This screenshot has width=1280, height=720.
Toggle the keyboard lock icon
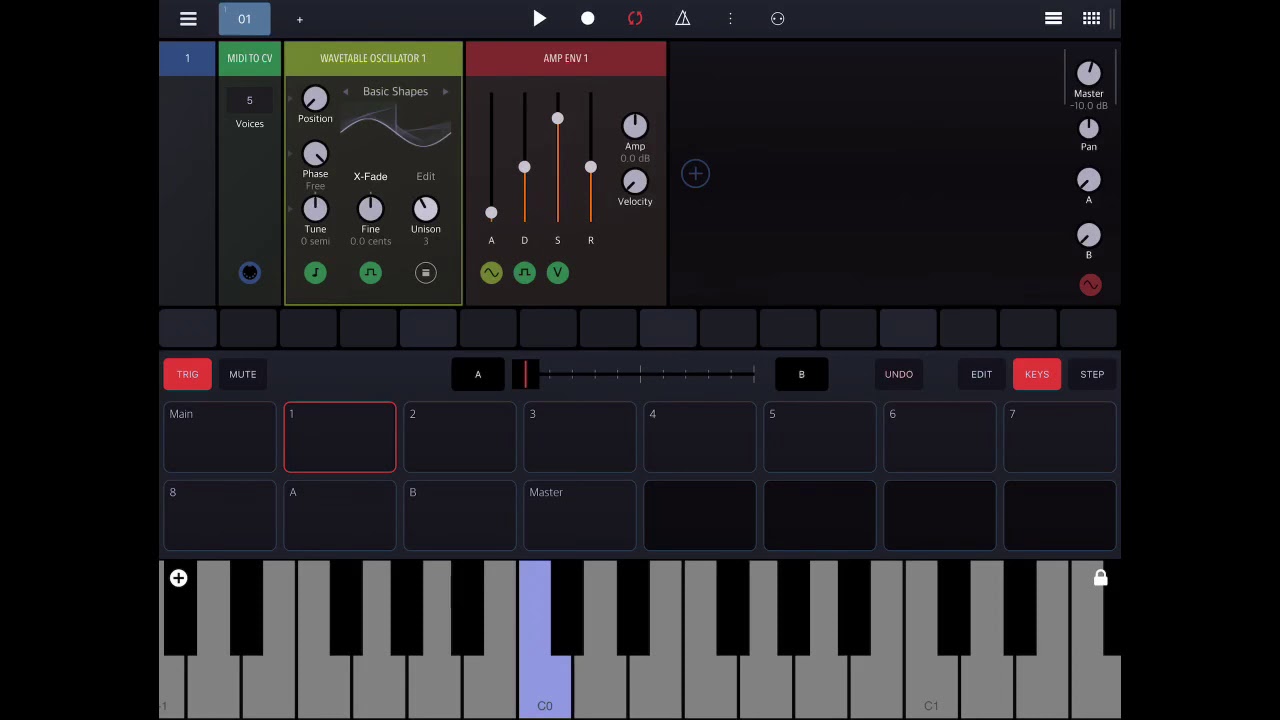pos(1100,577)
